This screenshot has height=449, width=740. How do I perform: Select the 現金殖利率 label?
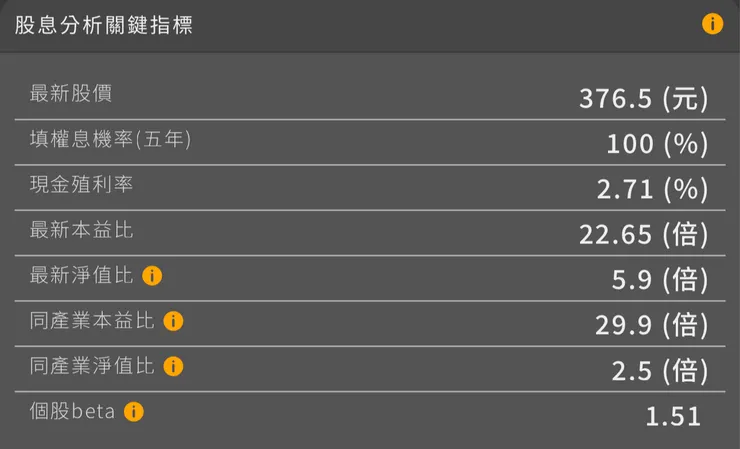[x=81, y=185]
